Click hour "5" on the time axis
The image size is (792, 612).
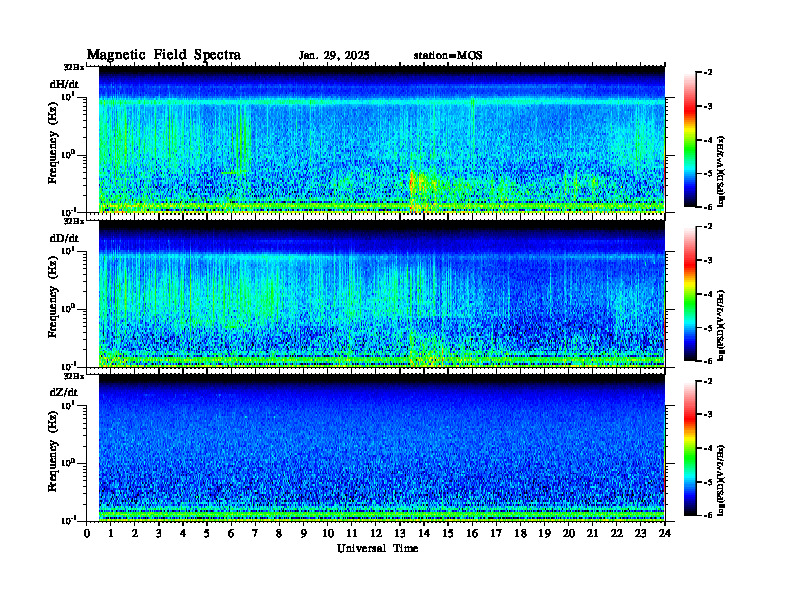[207, 534]
